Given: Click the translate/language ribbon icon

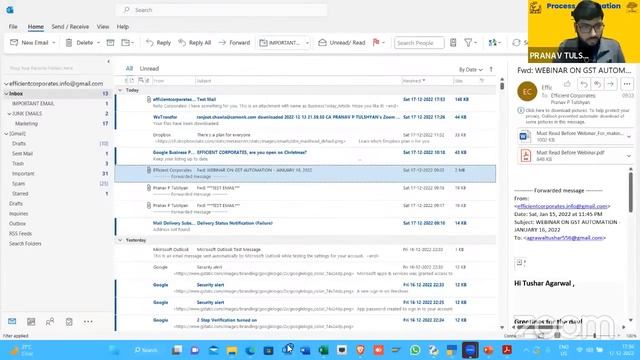Looking at the screenshot, I should point(494,42).
